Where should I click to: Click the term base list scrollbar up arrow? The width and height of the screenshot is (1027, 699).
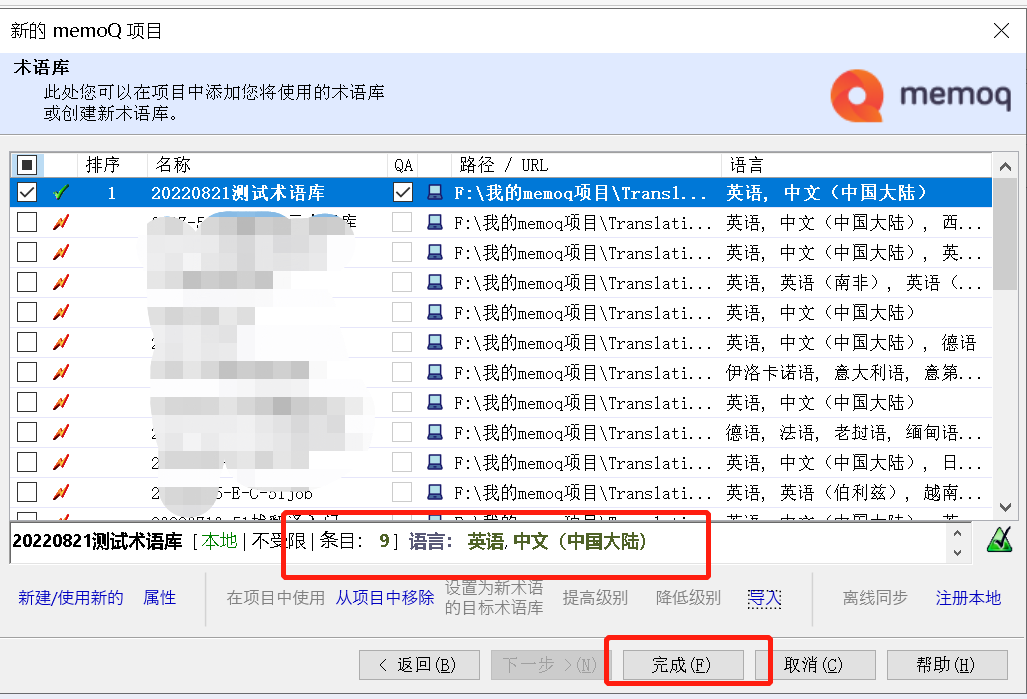pyautogui.click(x=1005, y=166)
